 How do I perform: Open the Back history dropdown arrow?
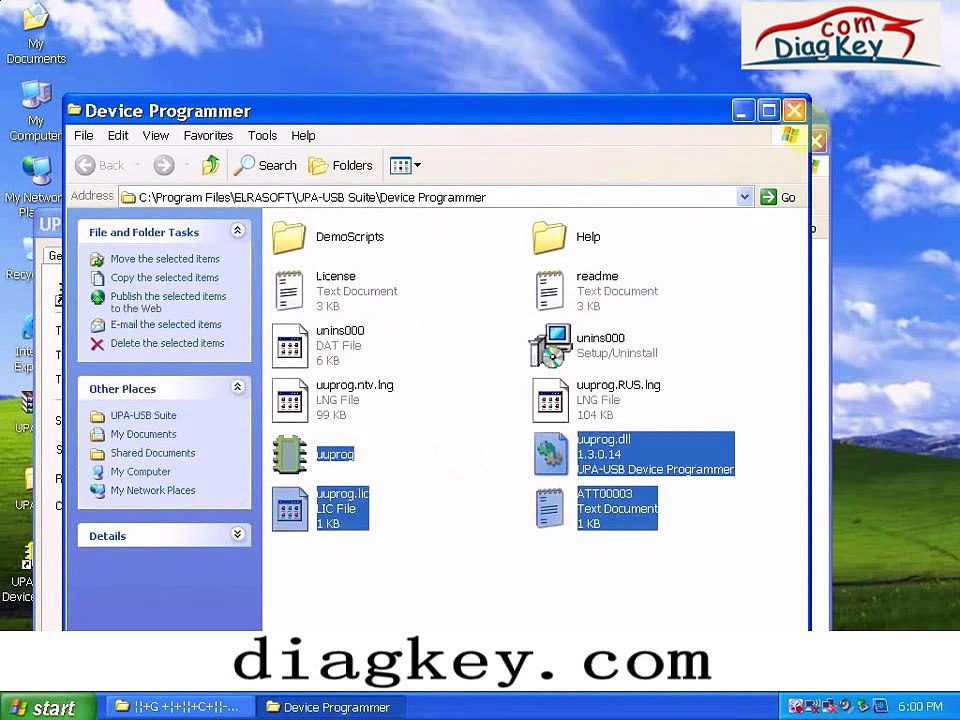pos(137,165)
